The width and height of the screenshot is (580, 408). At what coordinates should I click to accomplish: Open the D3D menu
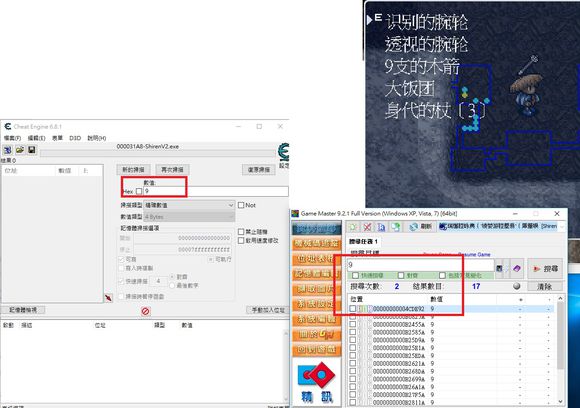75,138
